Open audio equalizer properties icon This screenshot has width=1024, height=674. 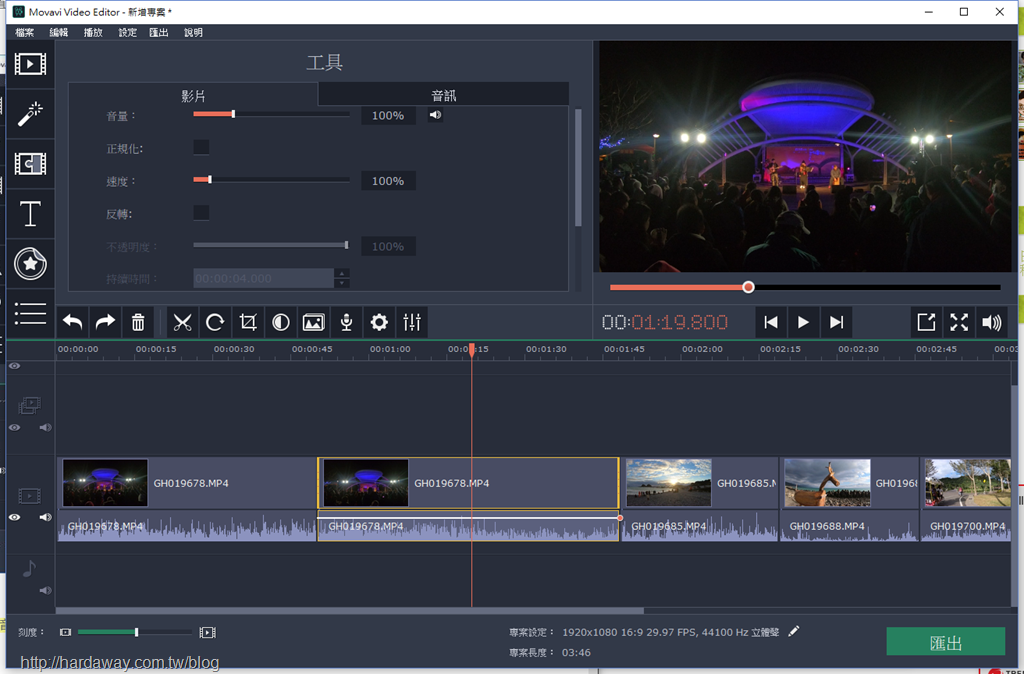[x=412, y=322]
